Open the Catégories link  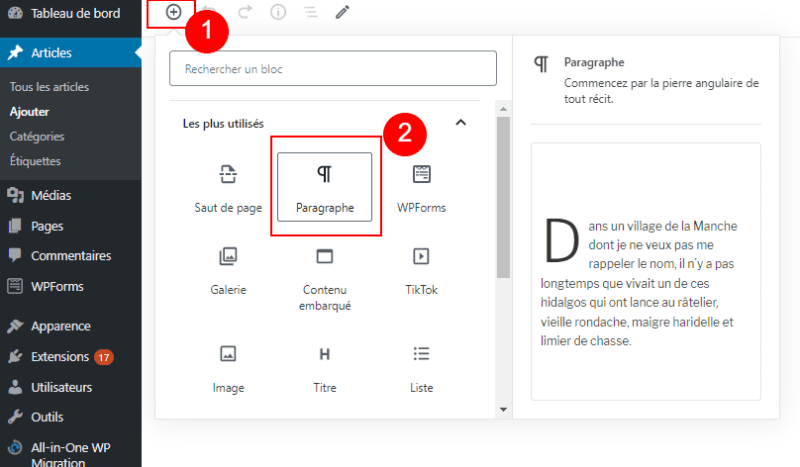coord(37,136)
